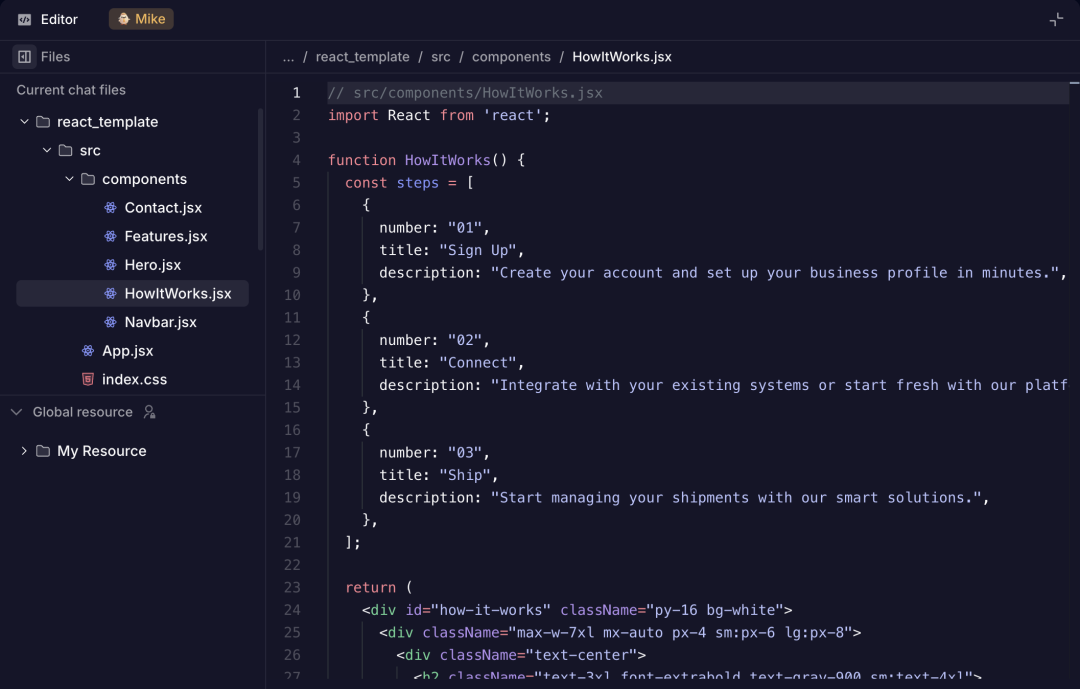The height and width of the screenshot is (689, 1080).
Task: Click the user icon next to Global resource
Action: 149,412
